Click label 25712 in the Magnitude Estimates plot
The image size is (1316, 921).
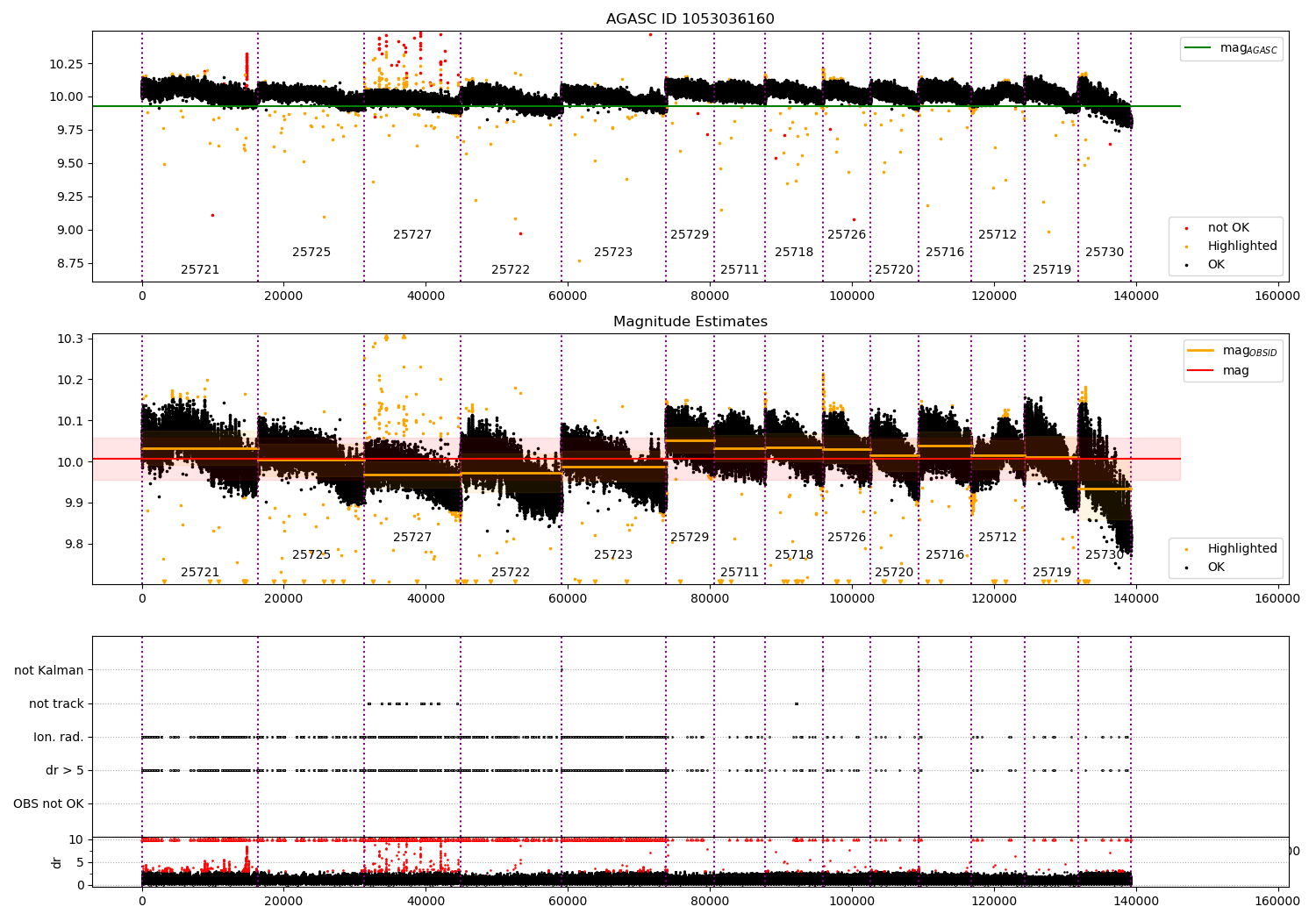(x=998, y=538)
